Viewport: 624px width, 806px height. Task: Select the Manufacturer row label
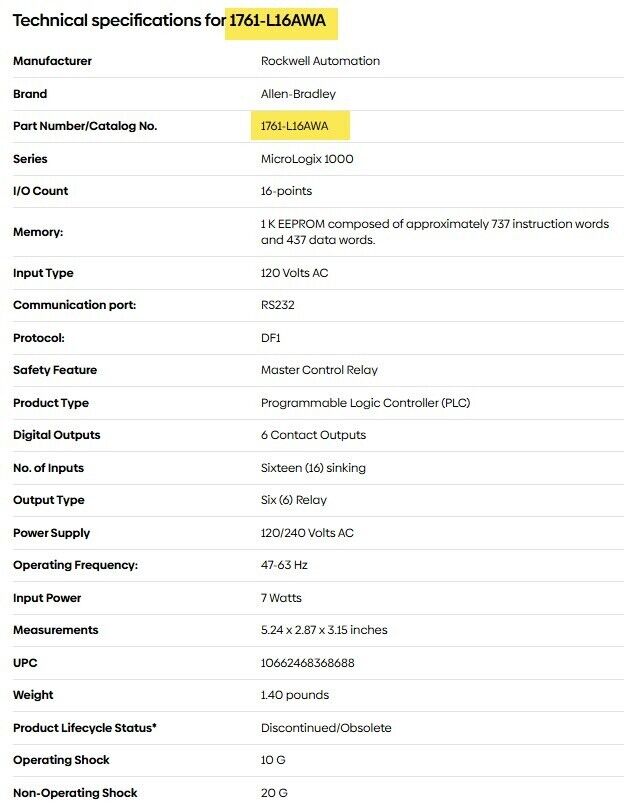[x=52, y=61]
